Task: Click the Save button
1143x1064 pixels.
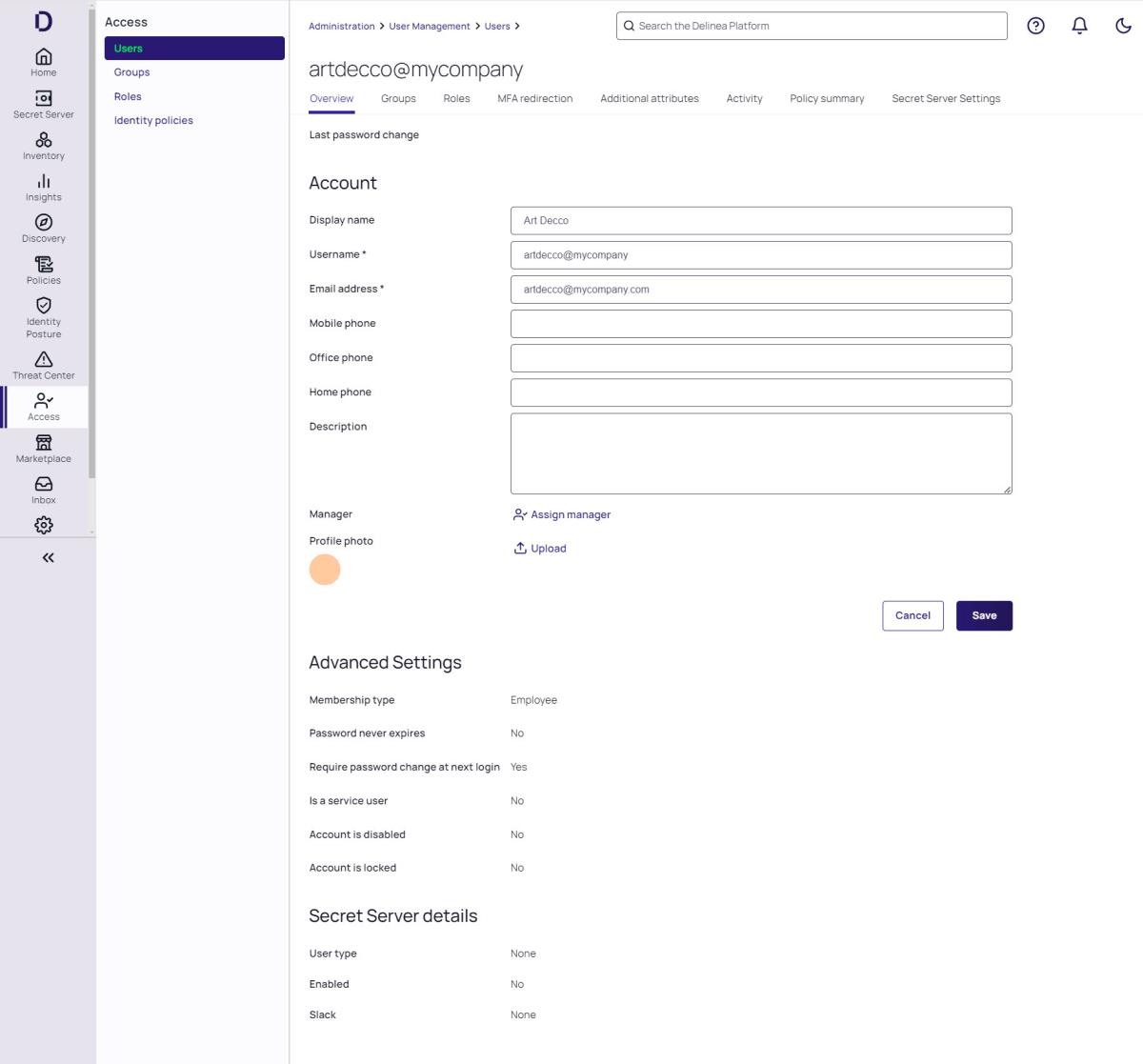Action: pyautogui.click(x=983, y=615)
